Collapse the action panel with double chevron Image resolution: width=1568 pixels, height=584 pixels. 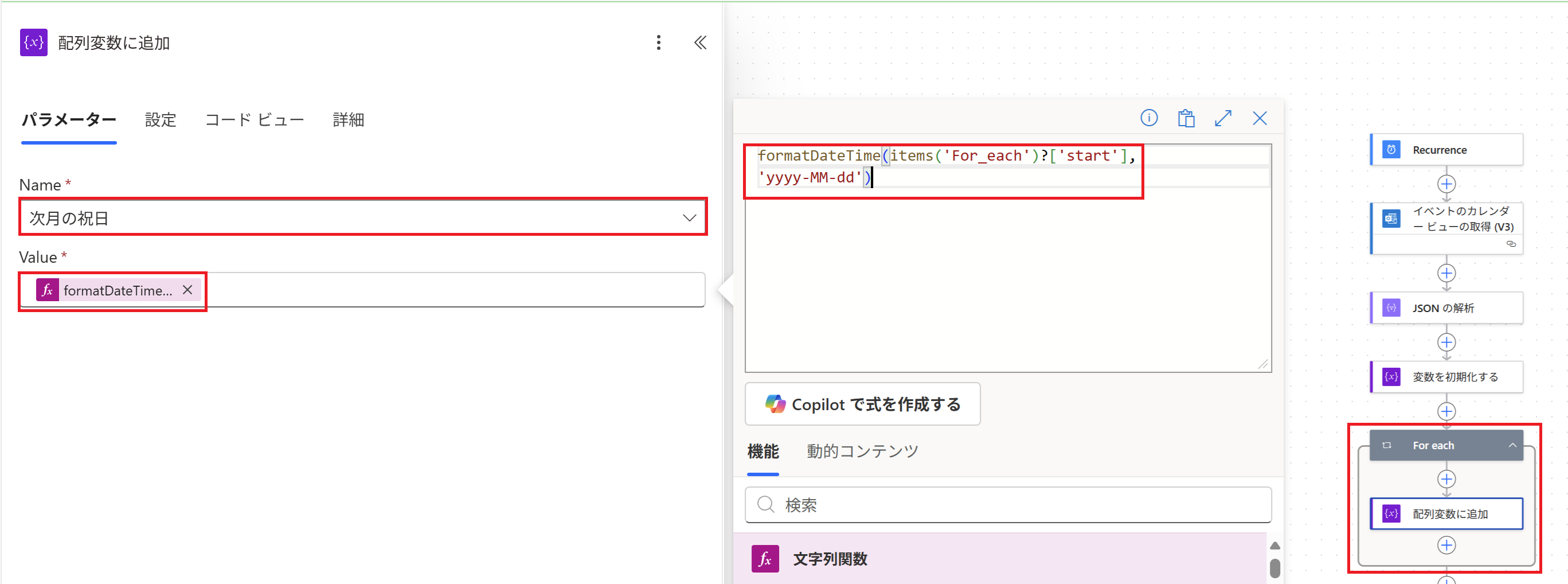(x=701, y=42)
